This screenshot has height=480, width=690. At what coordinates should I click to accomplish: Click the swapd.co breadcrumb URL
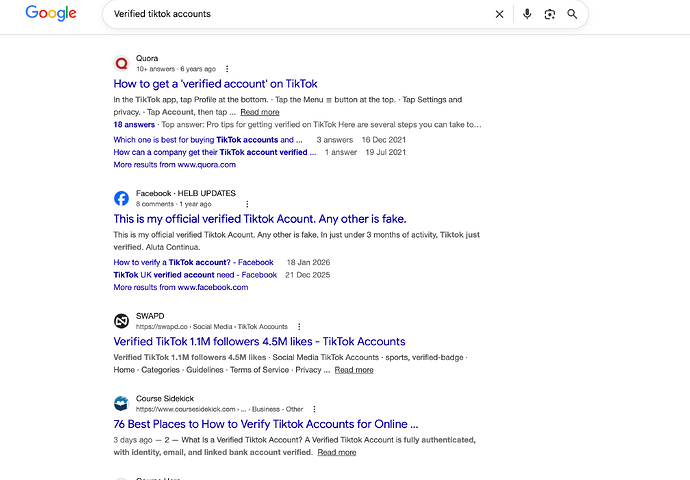click(x=212, y=327)
